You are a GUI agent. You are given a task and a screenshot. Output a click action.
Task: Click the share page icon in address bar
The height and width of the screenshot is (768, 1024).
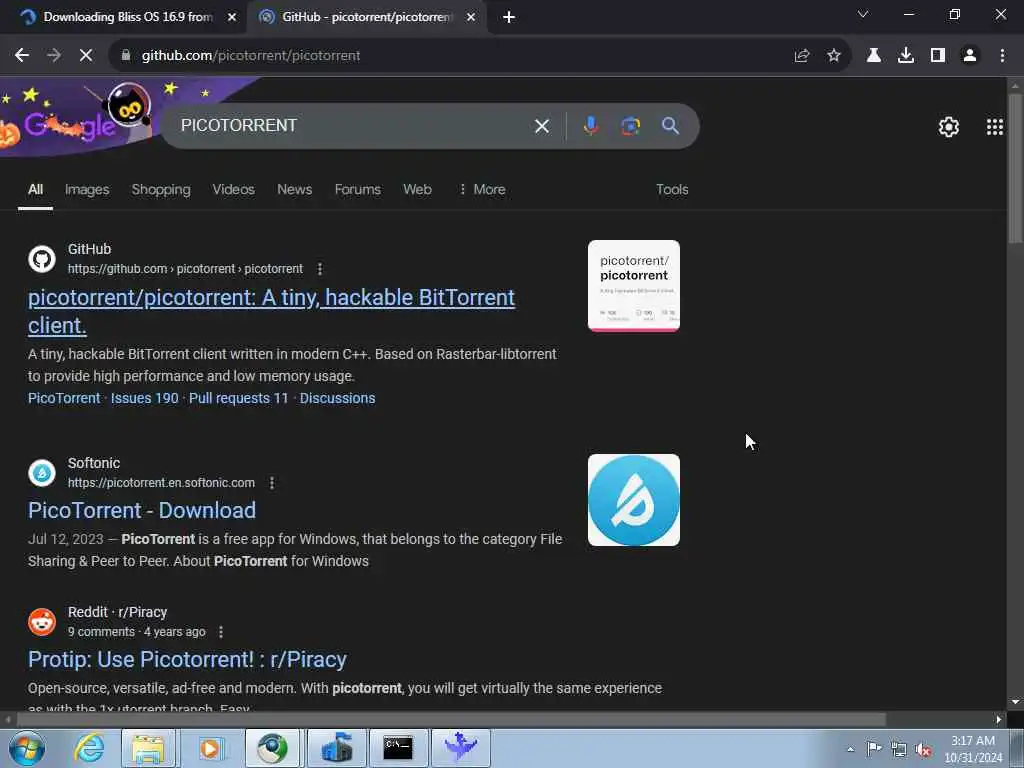[x=802, y=56]
